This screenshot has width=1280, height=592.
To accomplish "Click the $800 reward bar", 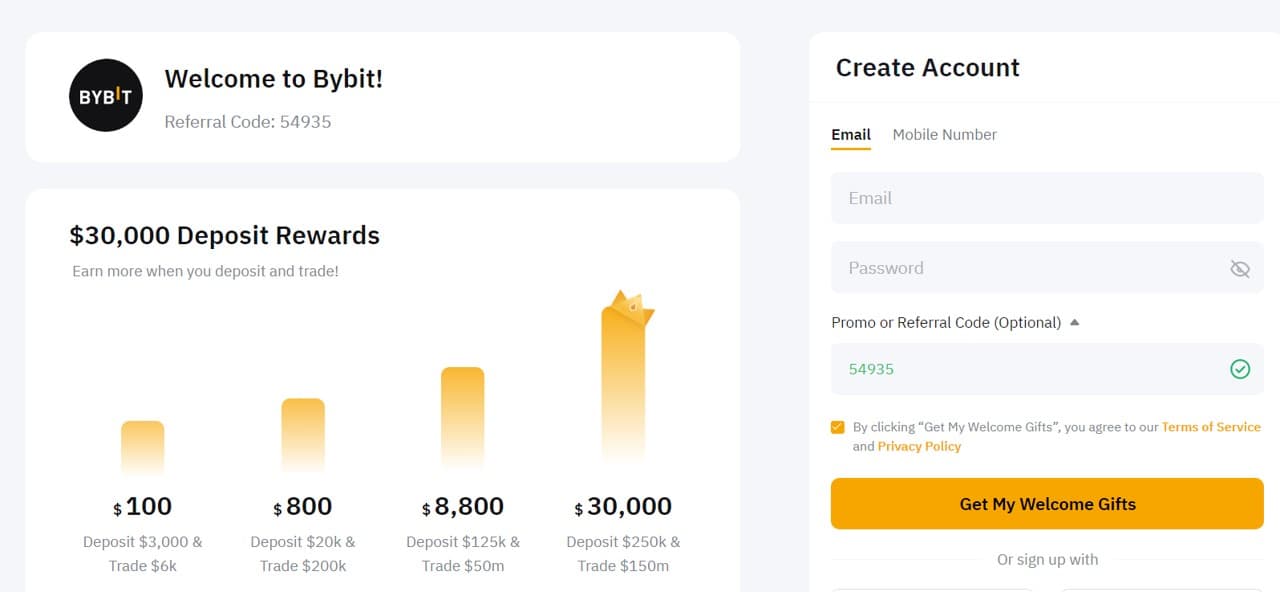I will [x=303, y=436].
